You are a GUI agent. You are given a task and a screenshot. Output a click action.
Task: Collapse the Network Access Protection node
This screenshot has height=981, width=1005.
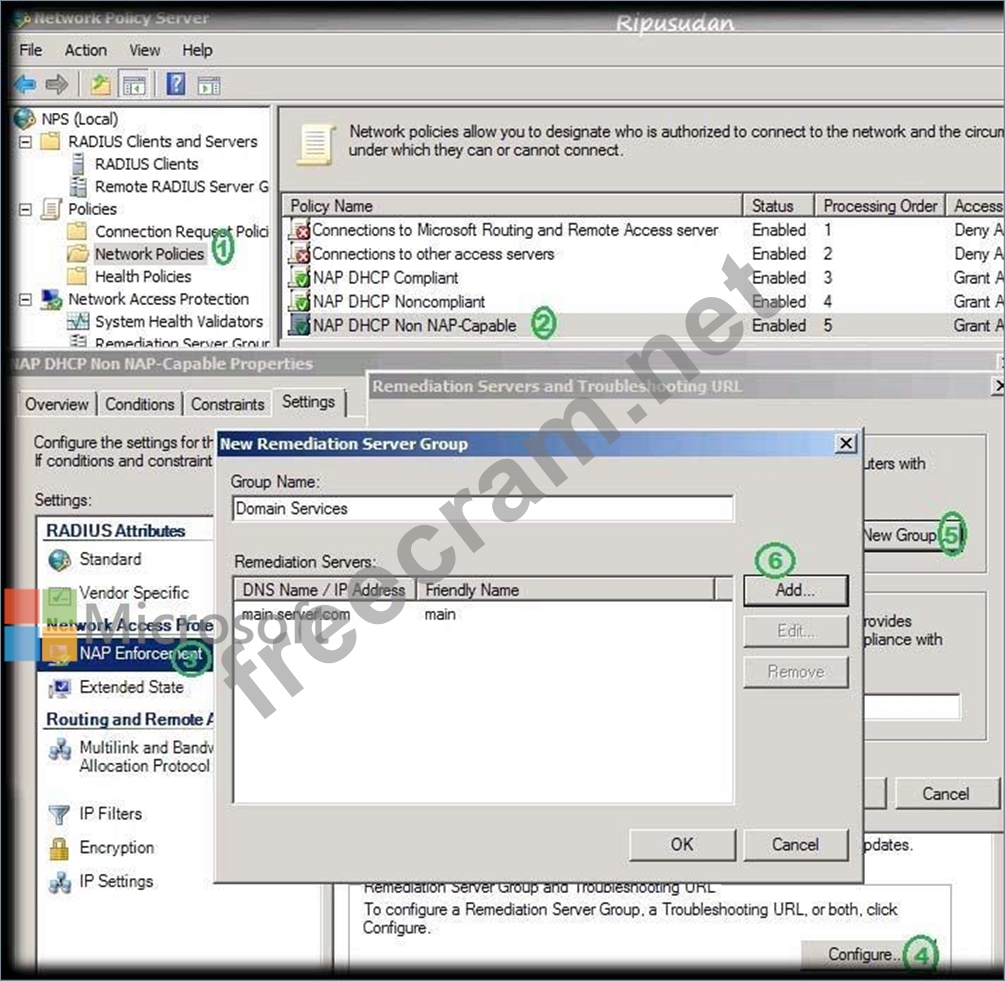(25, 299)
